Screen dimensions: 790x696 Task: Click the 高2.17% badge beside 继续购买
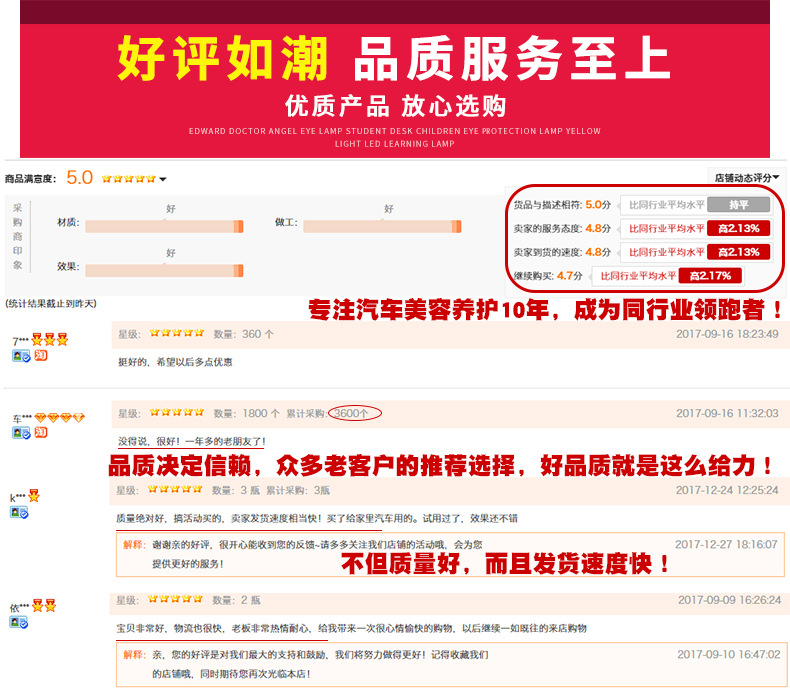click(x=710, y=276)
